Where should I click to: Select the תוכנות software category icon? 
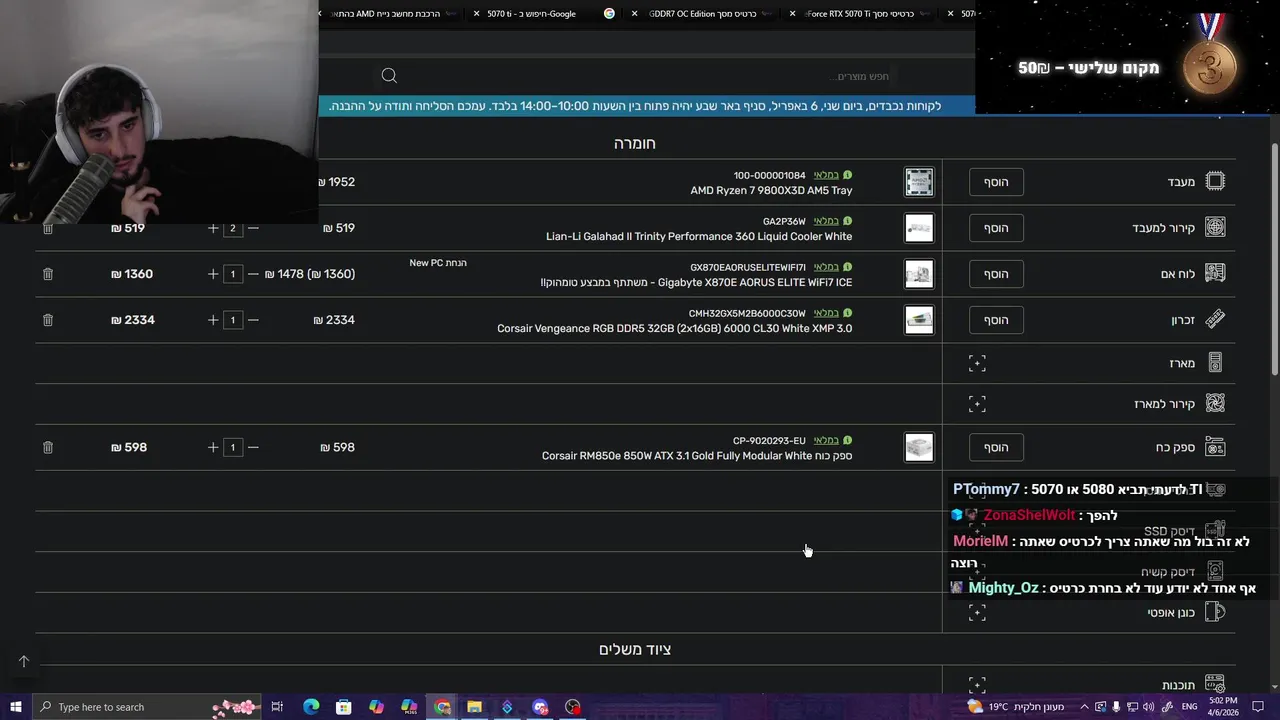[x=1215, y=685]
